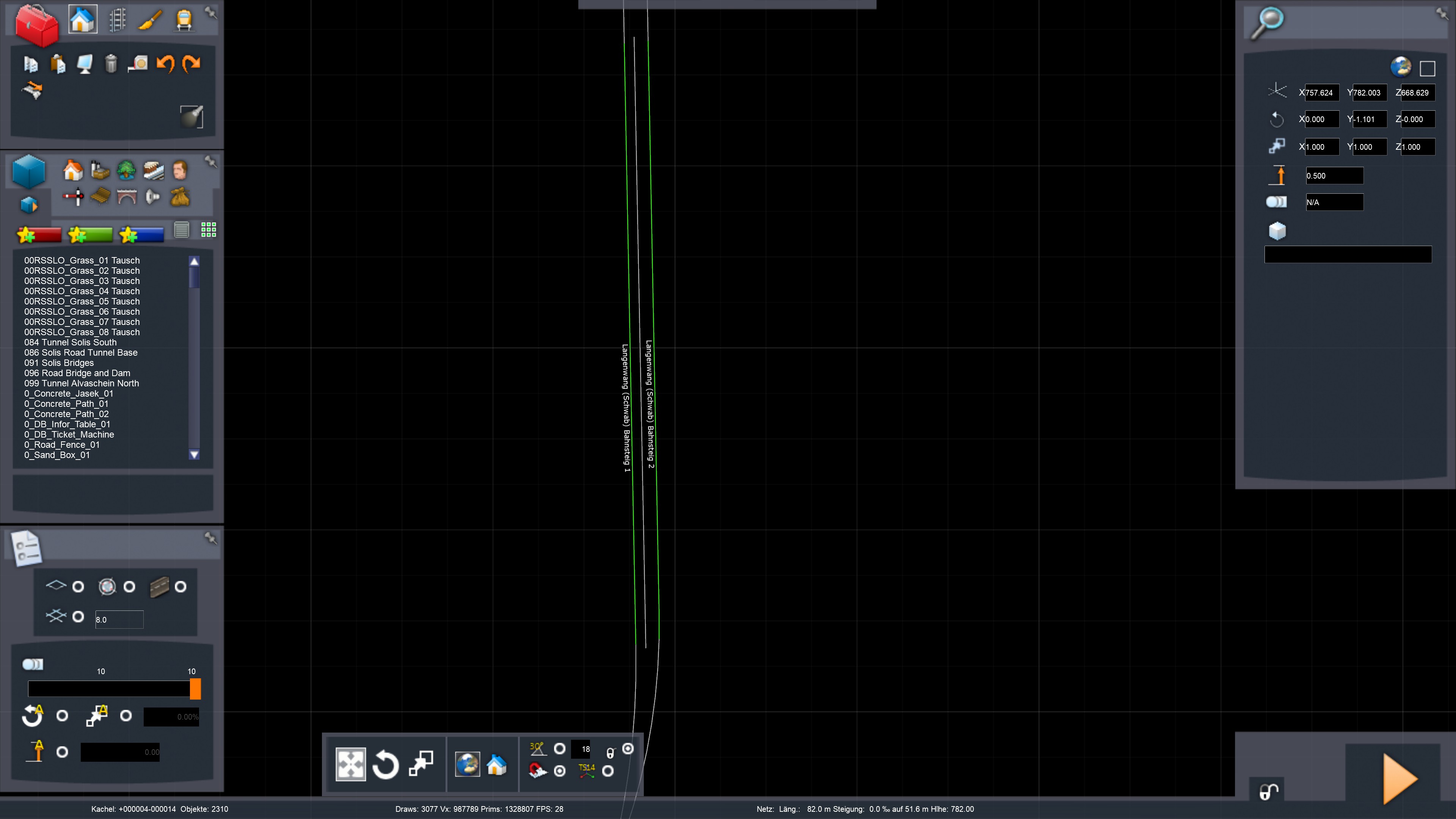Enable the TS14 option radio button
Screen dimensions: 1456x819
(x=607, y=770)
